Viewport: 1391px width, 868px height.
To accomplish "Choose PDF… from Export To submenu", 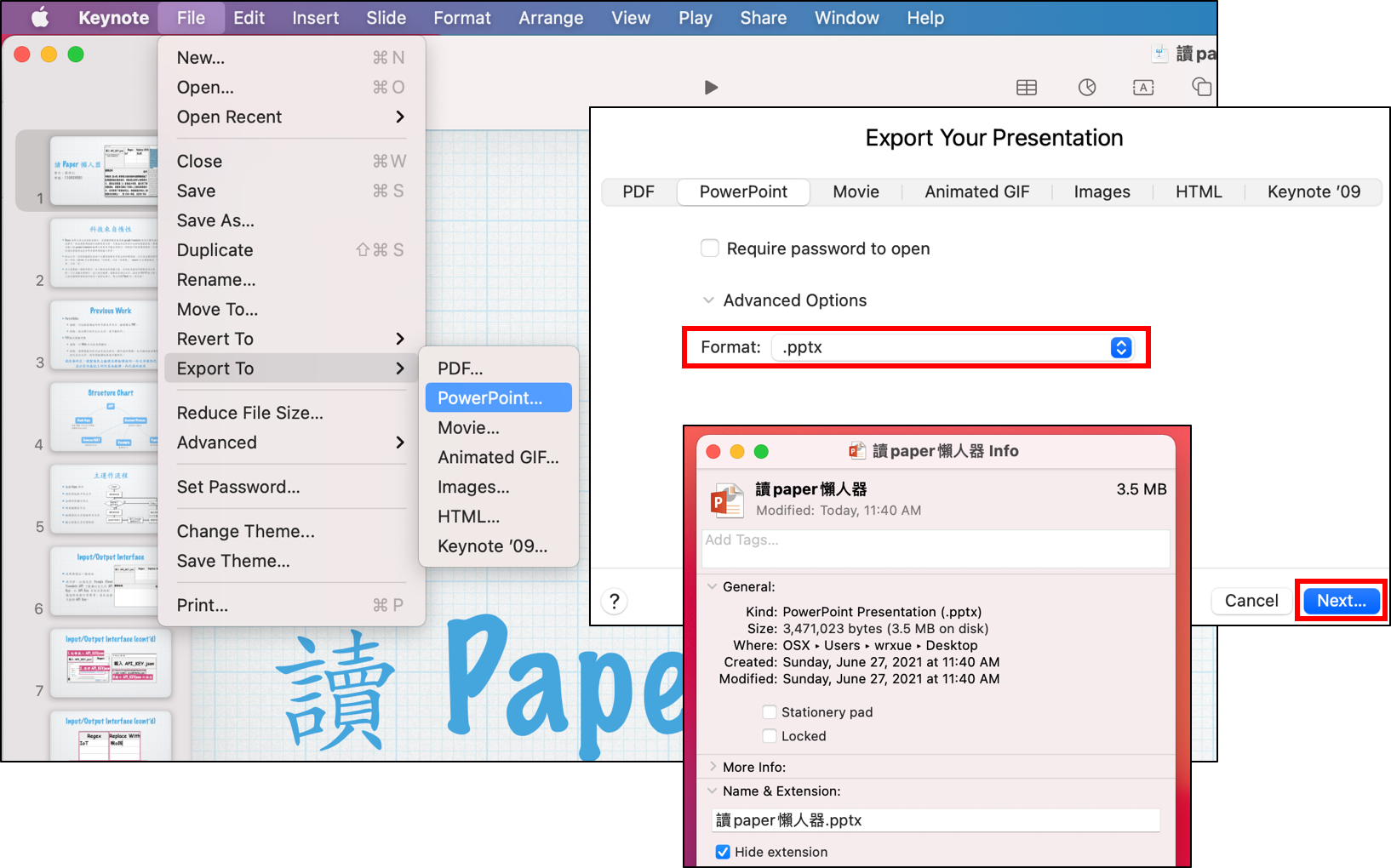I will pos(499,368).
